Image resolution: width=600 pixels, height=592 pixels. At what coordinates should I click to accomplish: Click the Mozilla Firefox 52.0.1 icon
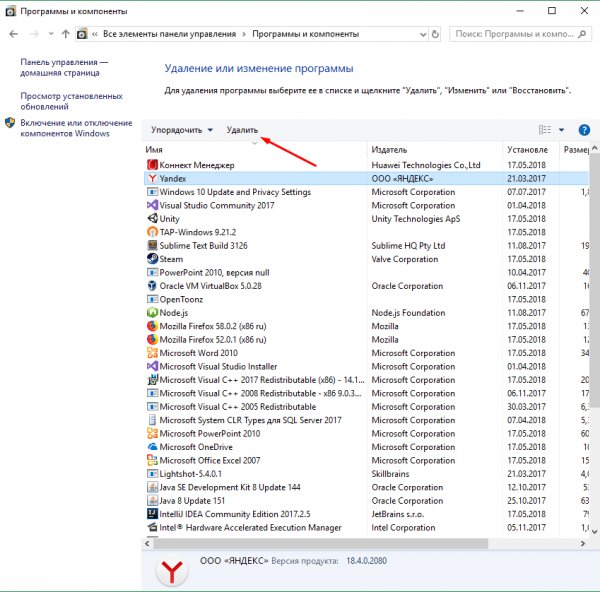point(152,339)
